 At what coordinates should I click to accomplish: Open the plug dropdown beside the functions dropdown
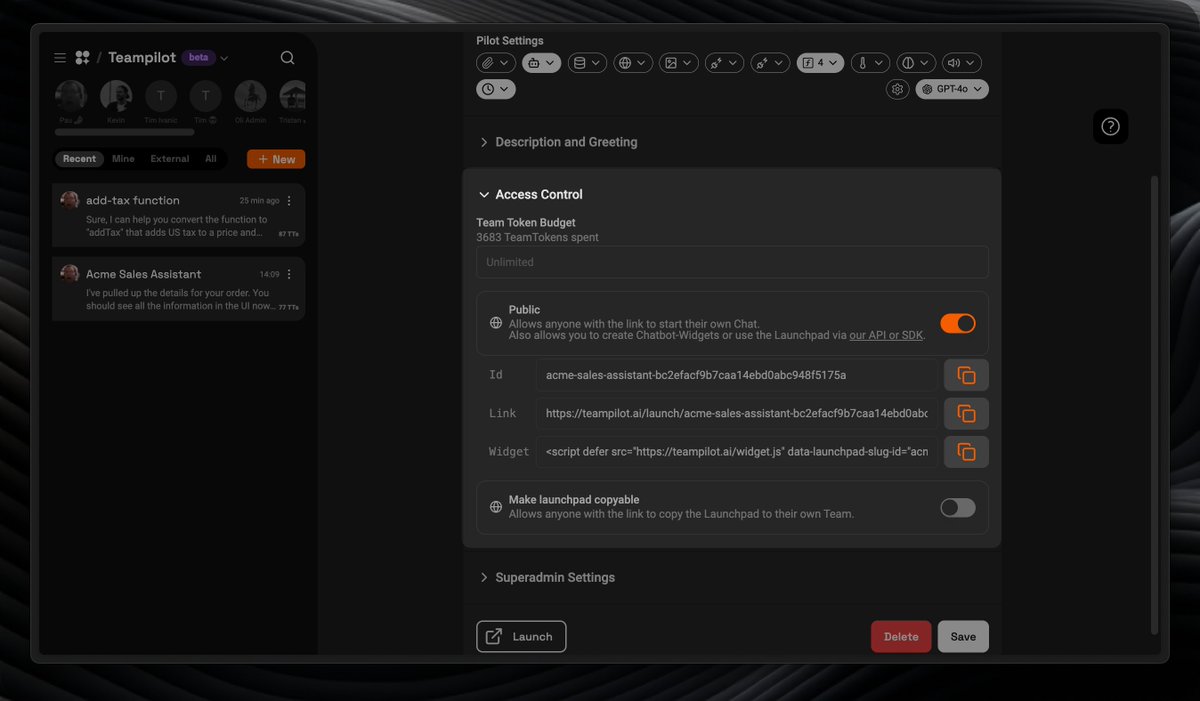771,62
